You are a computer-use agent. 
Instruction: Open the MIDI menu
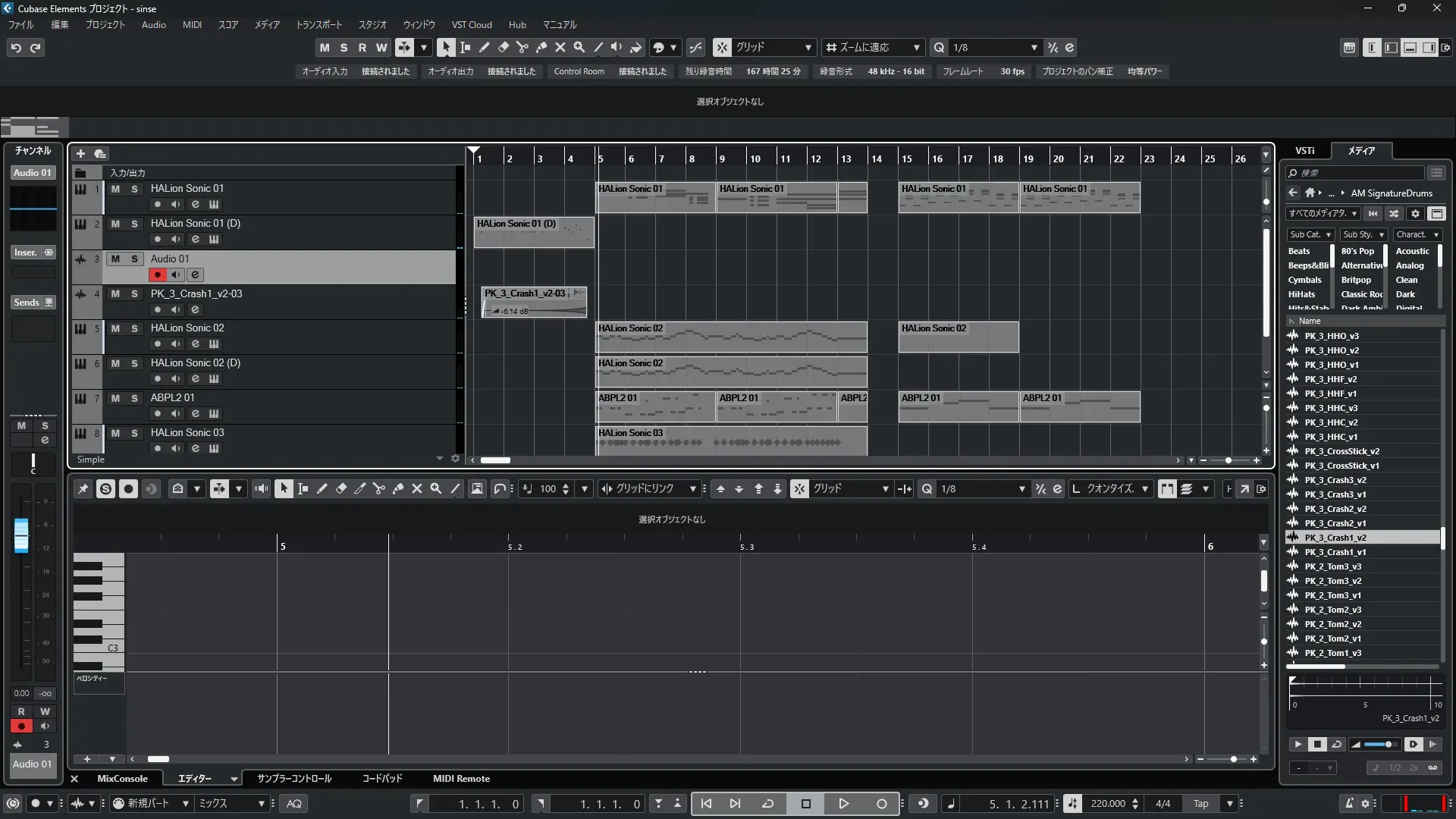pyautogui.click(x=192, y=25)
